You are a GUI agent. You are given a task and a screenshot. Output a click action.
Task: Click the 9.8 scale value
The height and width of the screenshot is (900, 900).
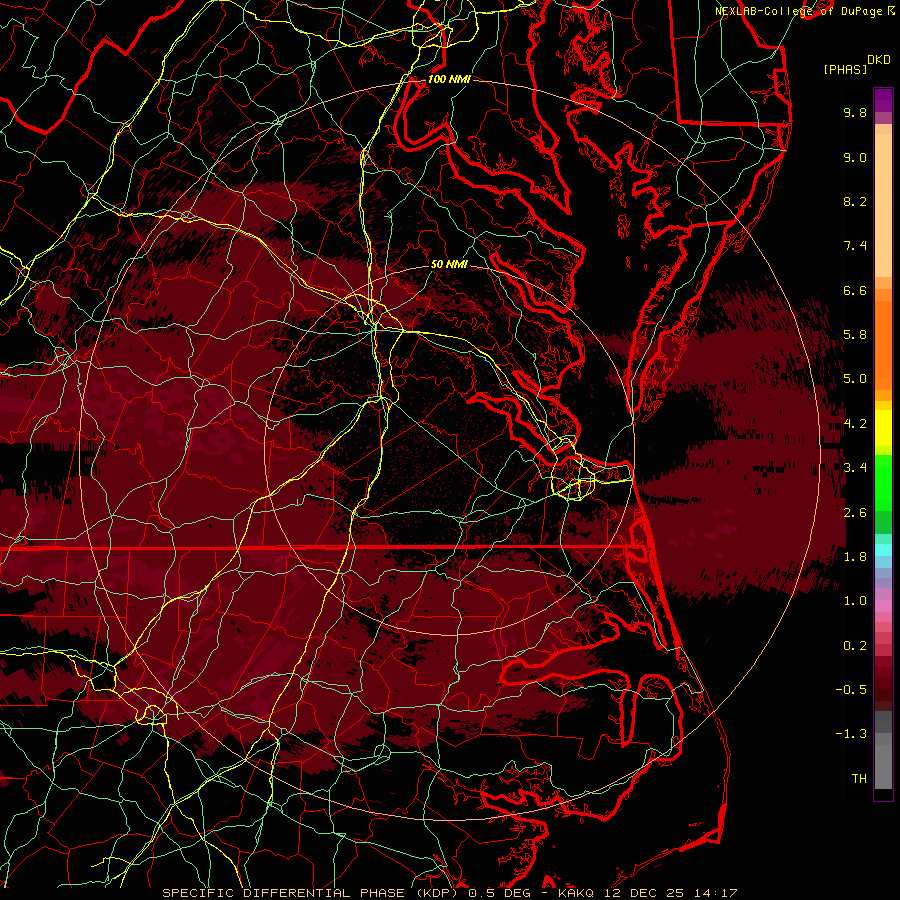coord(855,112)
